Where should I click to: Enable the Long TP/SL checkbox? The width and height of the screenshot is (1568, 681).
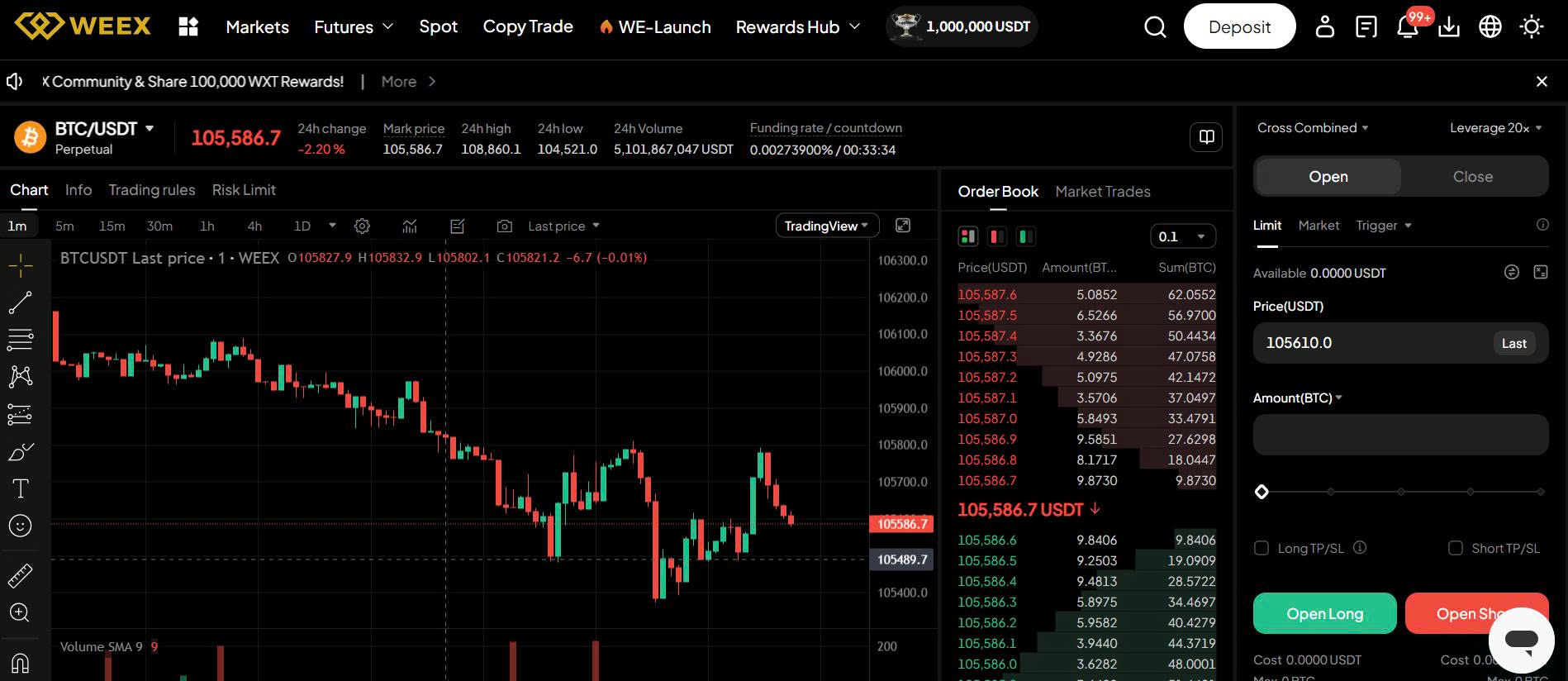pos(1262,548)
